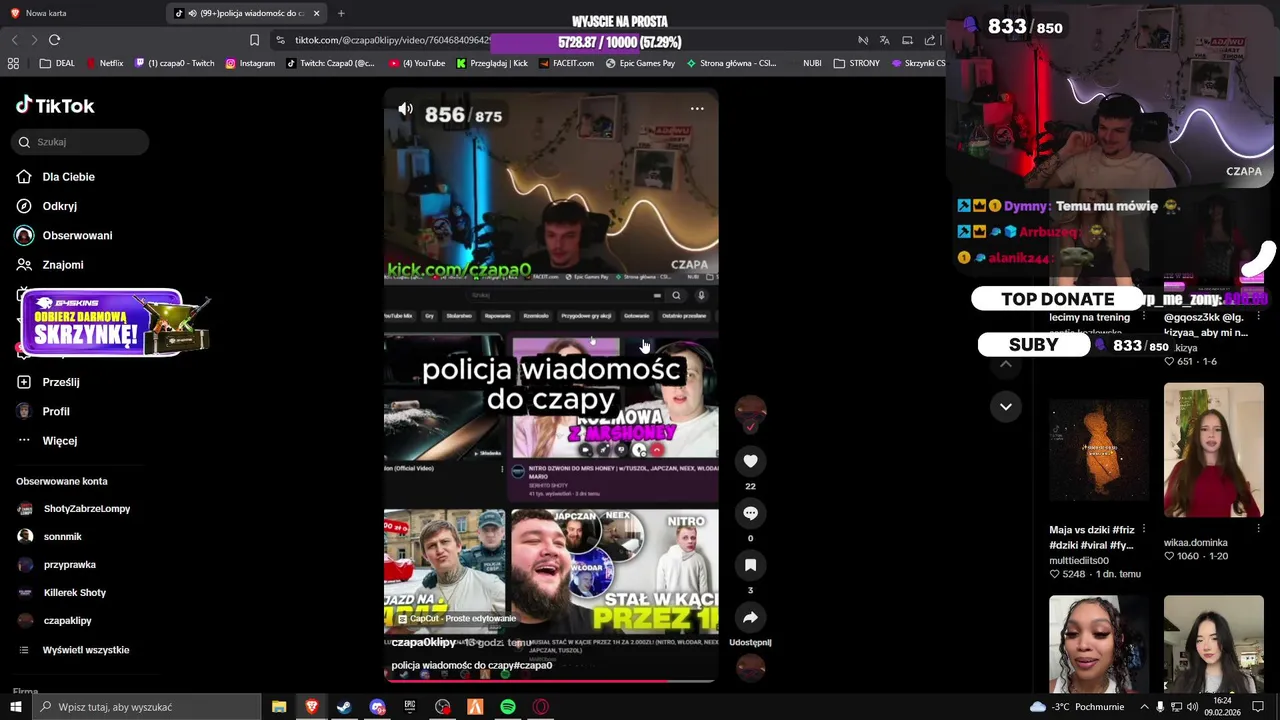Reload the page

coord(54,40)
